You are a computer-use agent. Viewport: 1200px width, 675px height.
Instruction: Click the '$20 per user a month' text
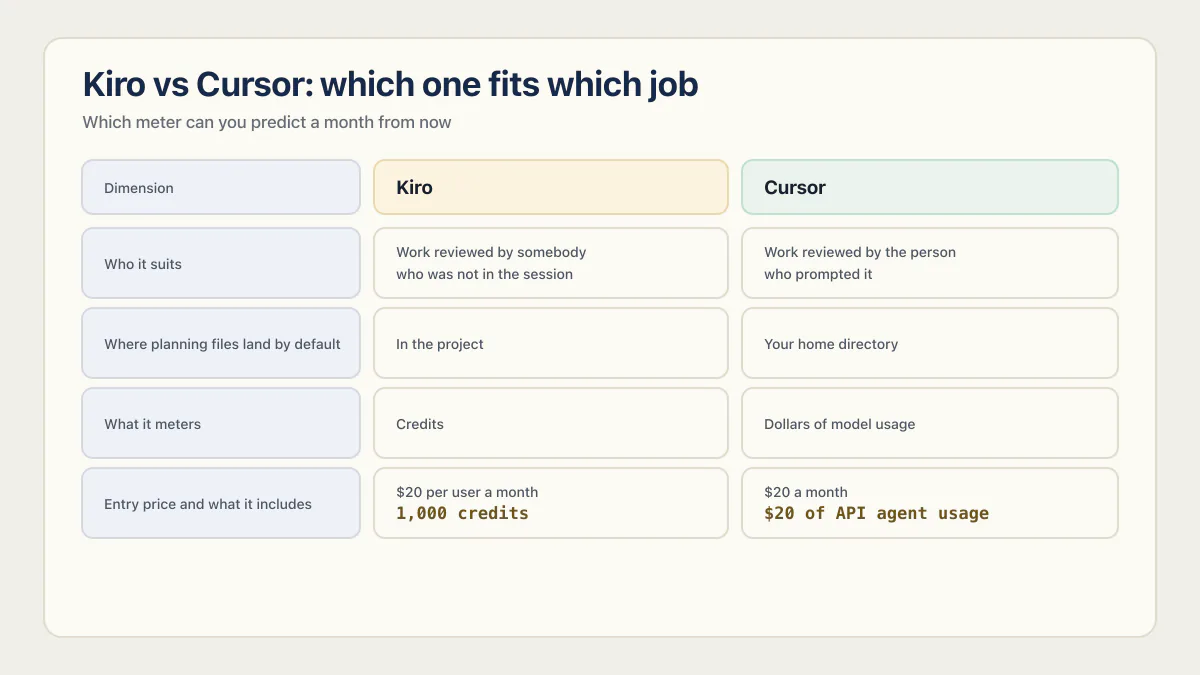coord(467,492)
